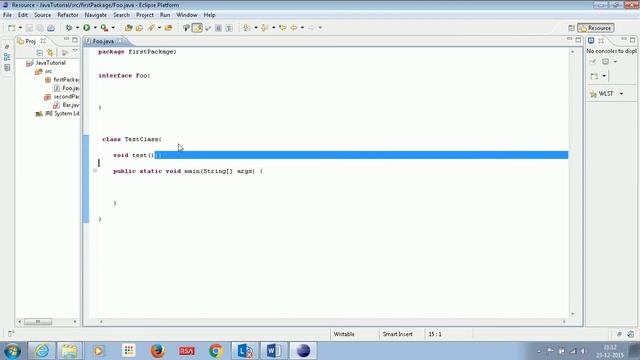
Task: Open the Source menu
Action: coord(42,15)
